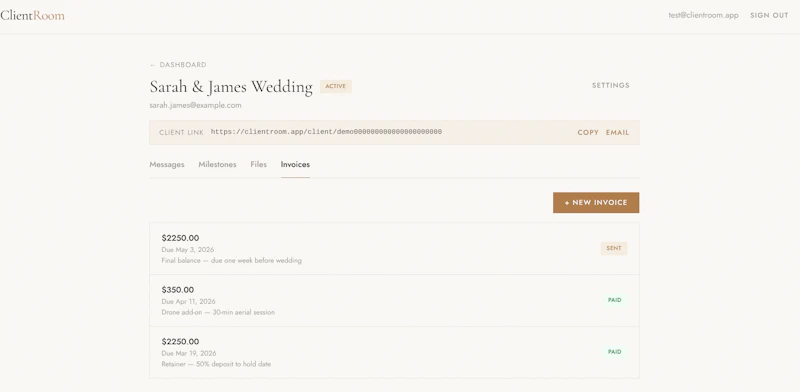Open project Settings
This screenshot has height=392, width=800.
point(610,85)
